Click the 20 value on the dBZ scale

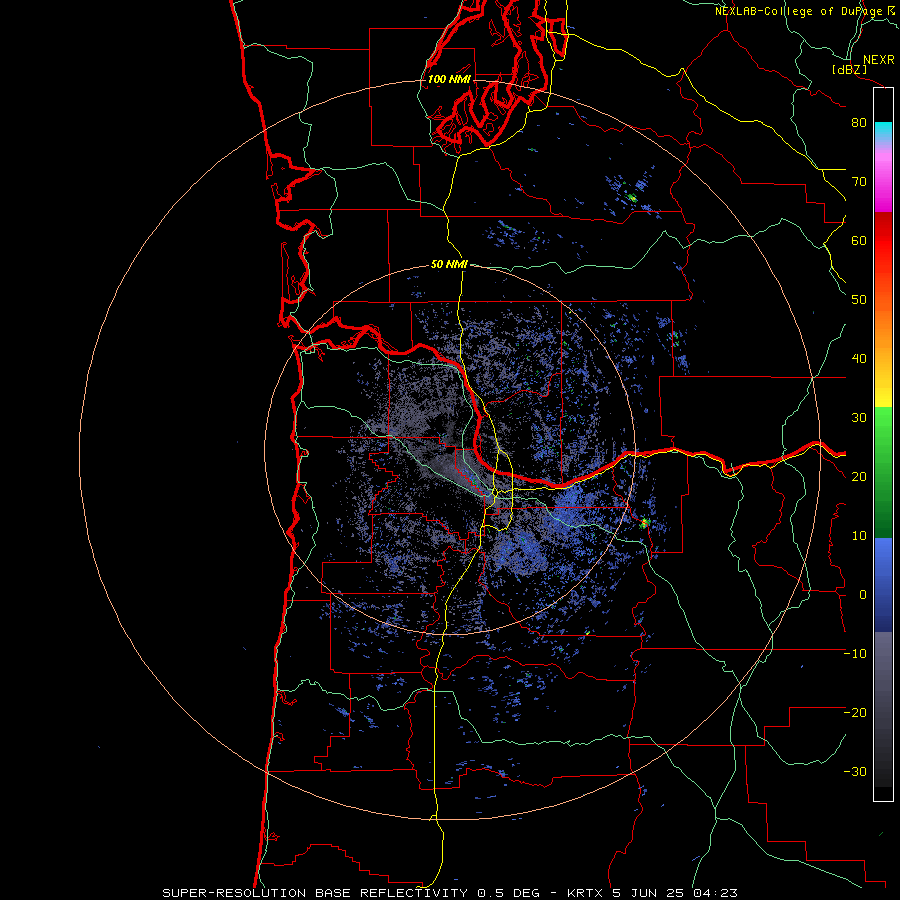(859, 477)
